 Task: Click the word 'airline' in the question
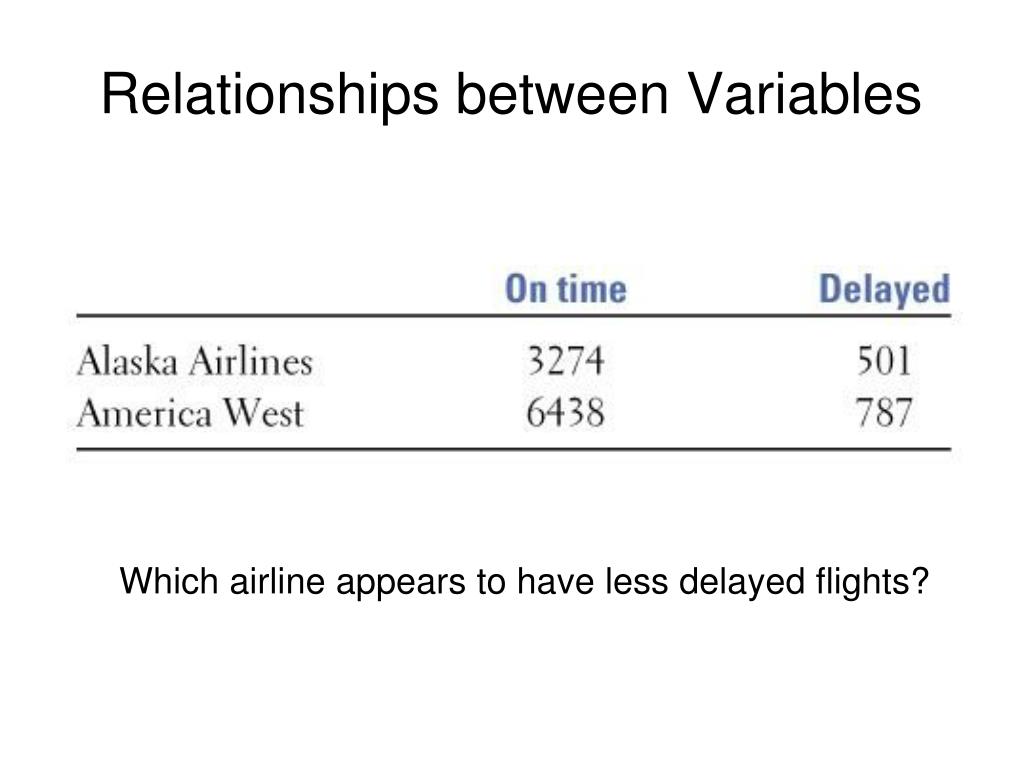[x=277, y=580]
